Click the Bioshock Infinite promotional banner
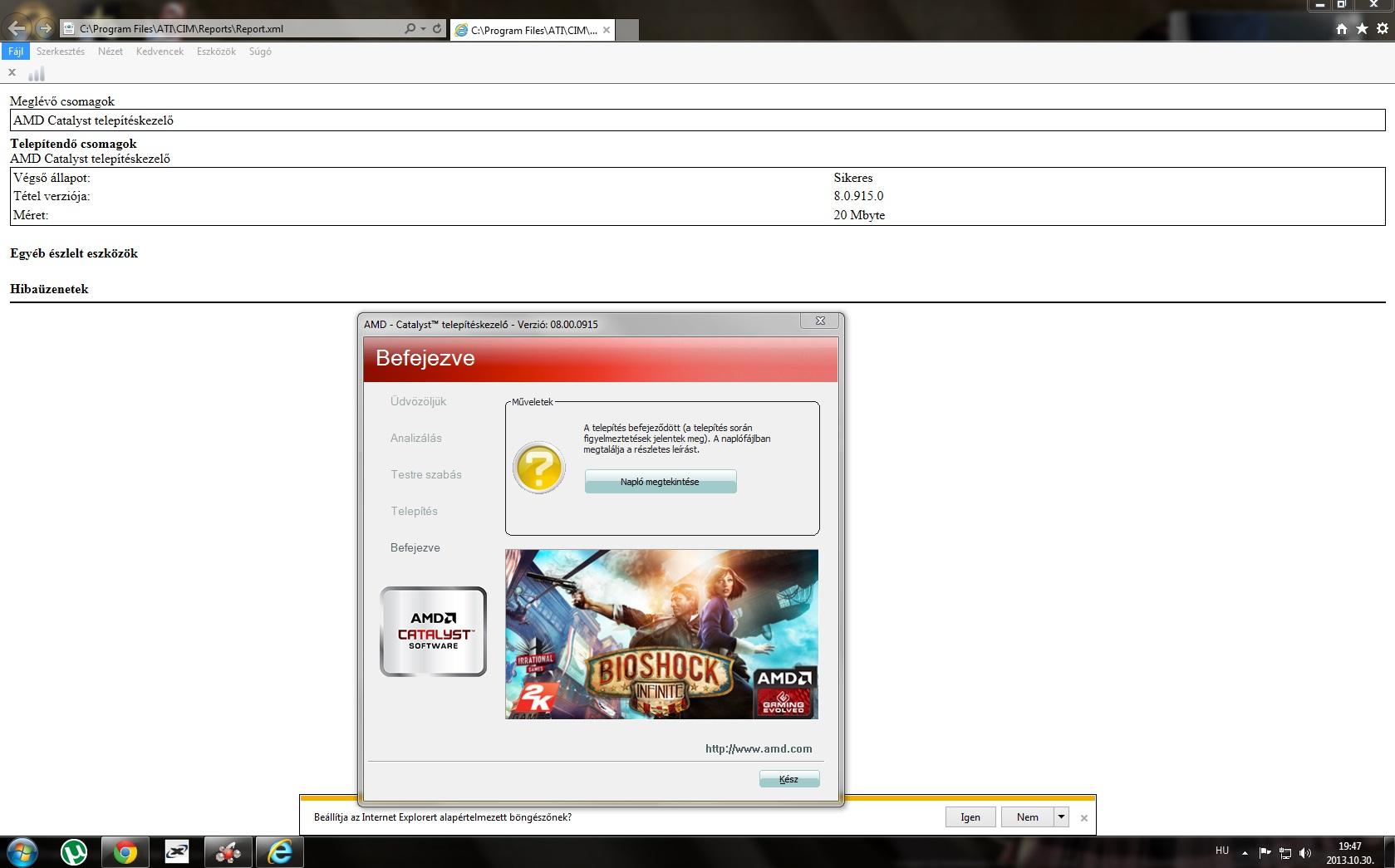 pyautogui.click(x=661, y=634)
